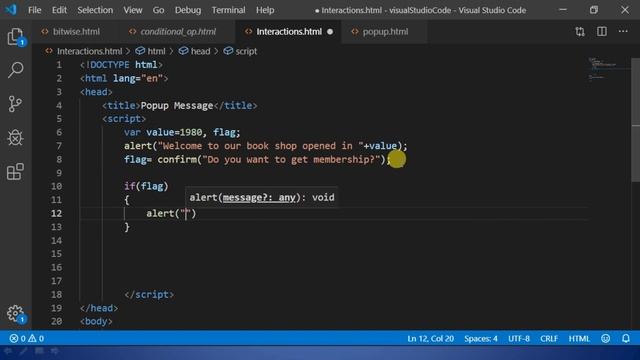The image size is (640, 360).
Task: Switch to the bitwise.html tab
Action: (76, 31)
